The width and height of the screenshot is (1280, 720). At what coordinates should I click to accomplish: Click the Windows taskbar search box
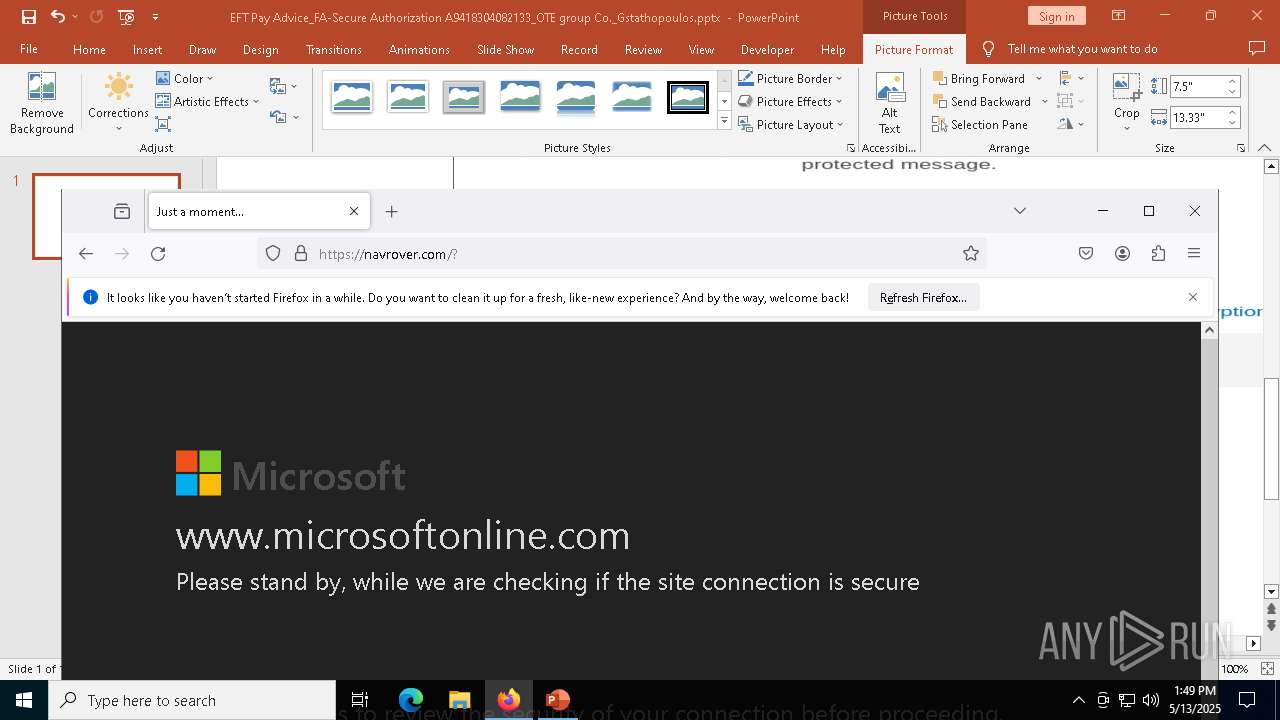point(192,700)
